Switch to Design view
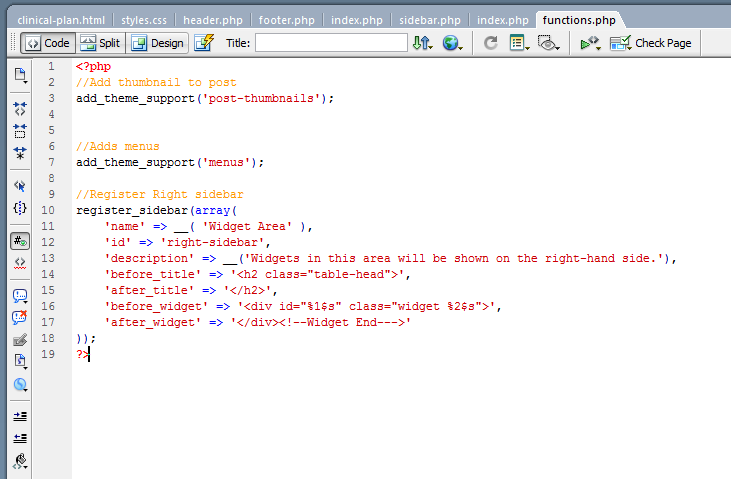Viewport: 731px width, 479px height. pyautogui.click(x=158, y=43)
